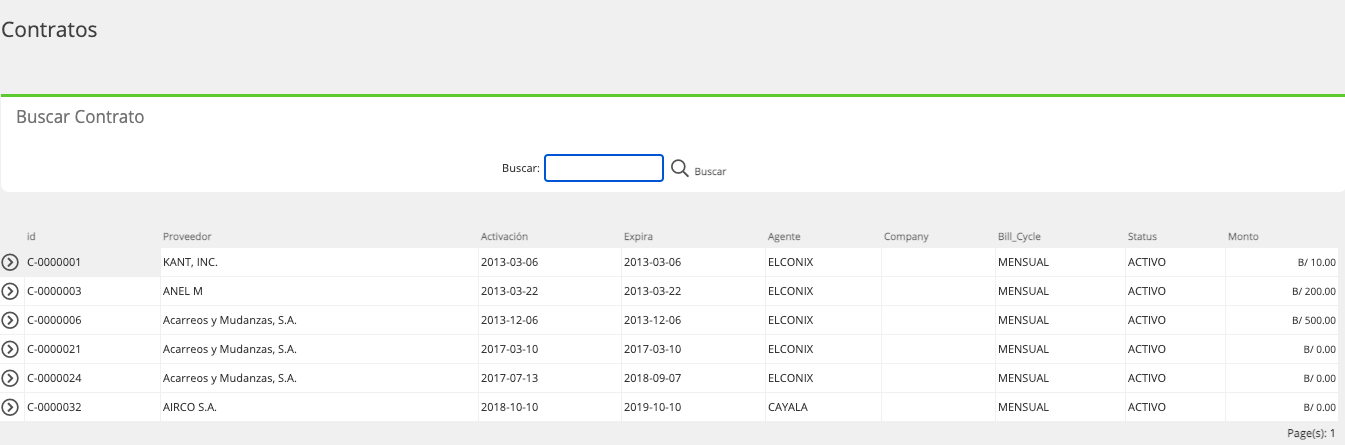1345x445 pixels.
Task: Click ACTIVO status in ANEL M row
Action: click(1147, 291)
